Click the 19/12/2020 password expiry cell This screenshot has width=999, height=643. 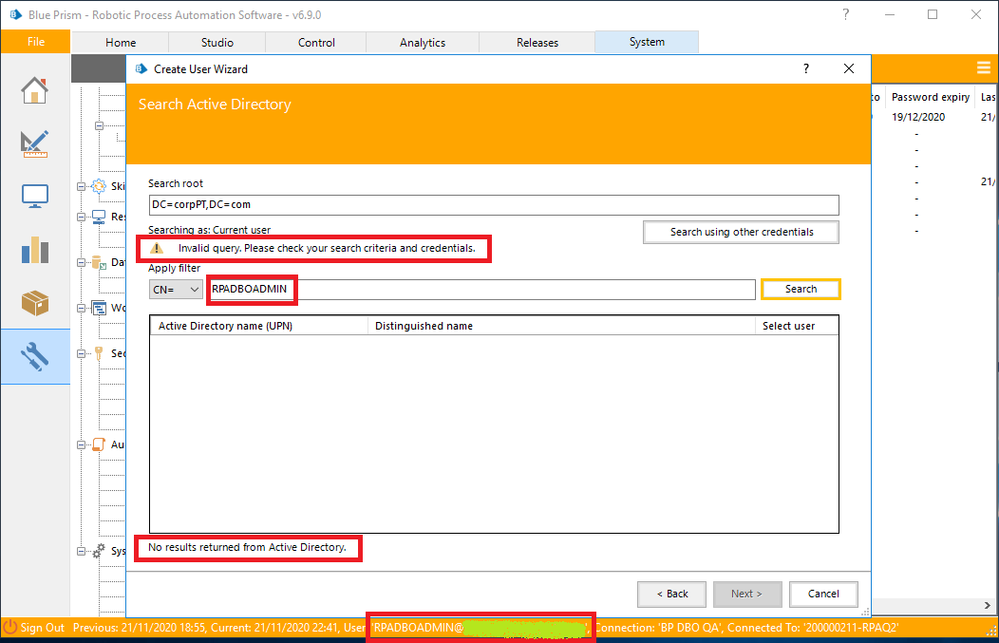point(918,117)
